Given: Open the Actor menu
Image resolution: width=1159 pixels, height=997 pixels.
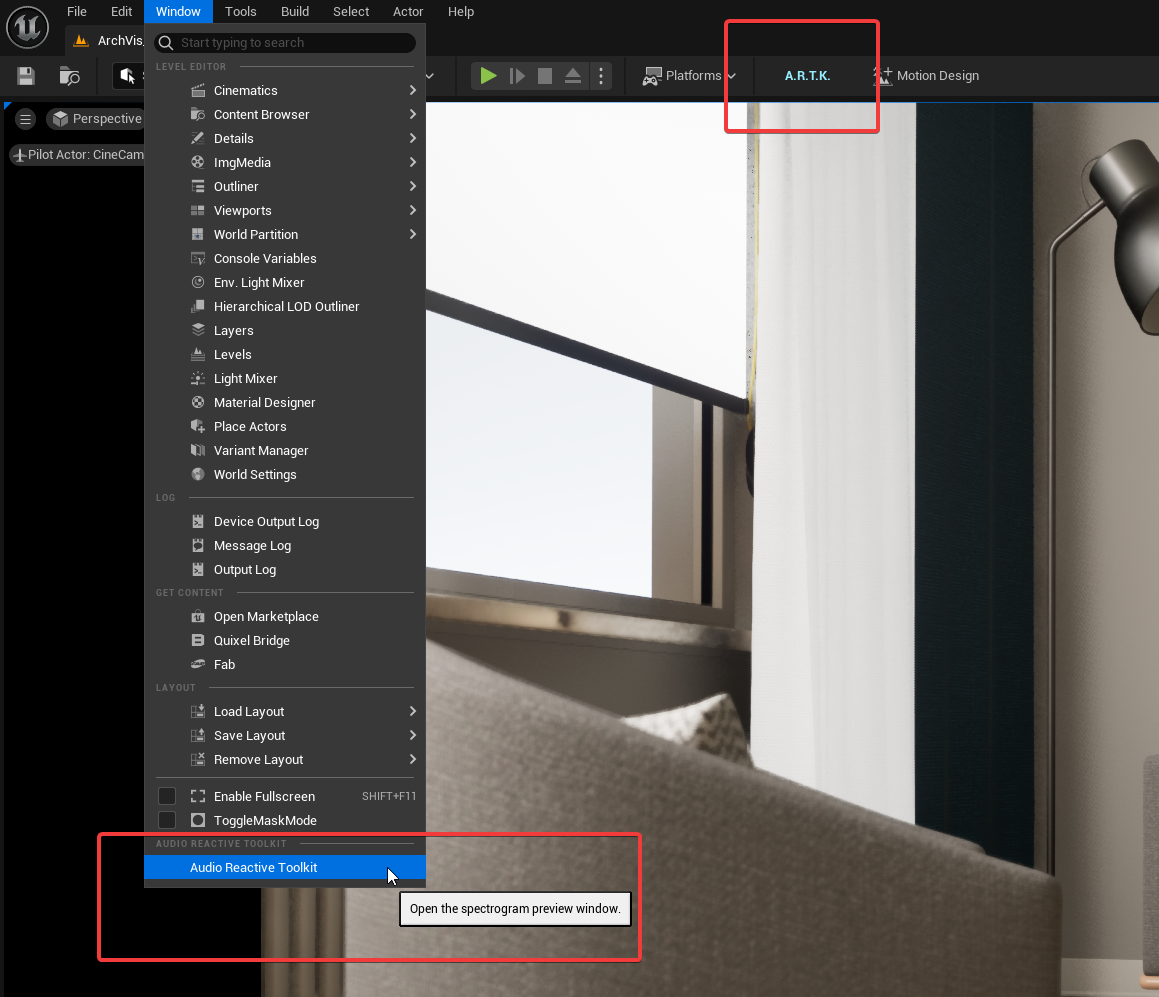Looking at the screenshot, I should pyautogui.click(x=408, y=12).
